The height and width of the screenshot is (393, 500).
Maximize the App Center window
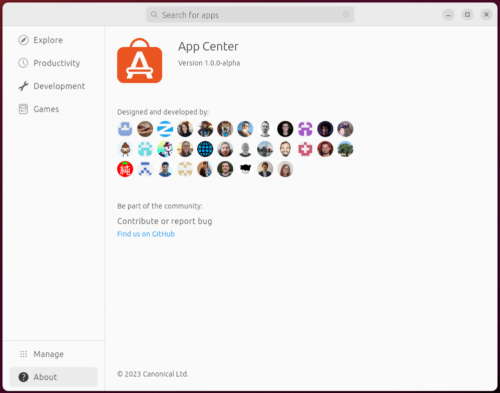click(467, 15)
